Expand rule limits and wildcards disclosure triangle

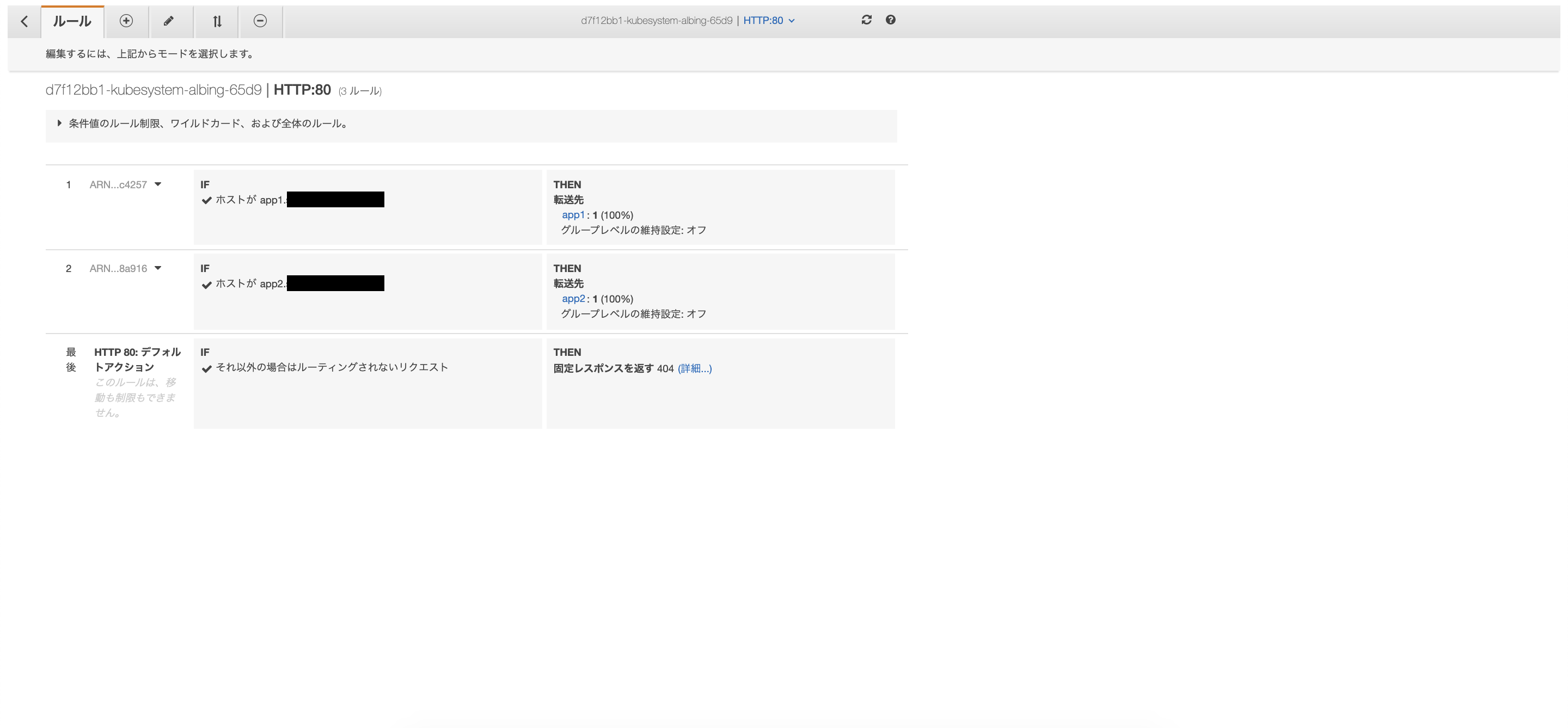click(x=59, y=124)
